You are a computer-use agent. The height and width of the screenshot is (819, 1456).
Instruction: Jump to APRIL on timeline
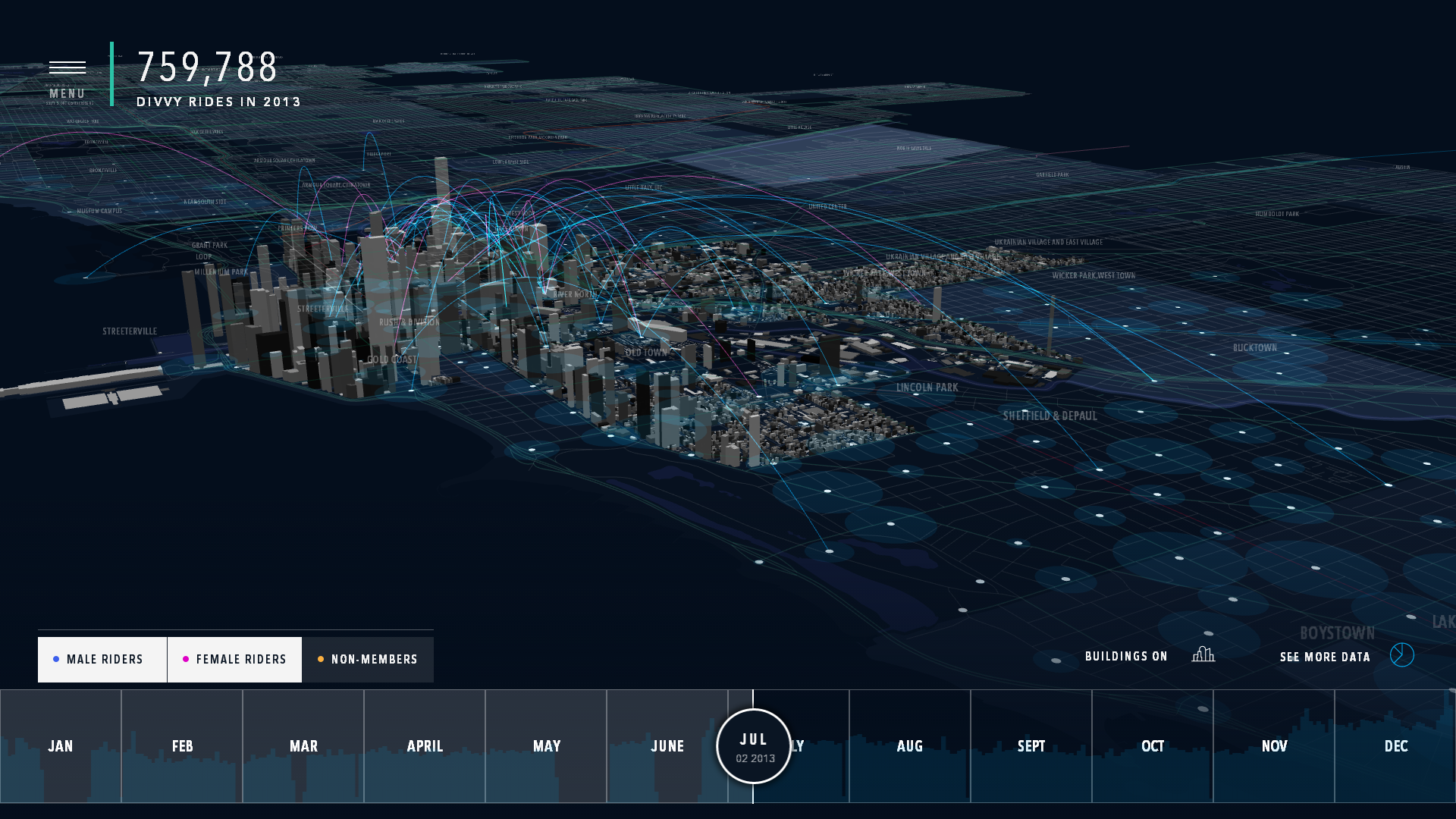pos(425,746)
